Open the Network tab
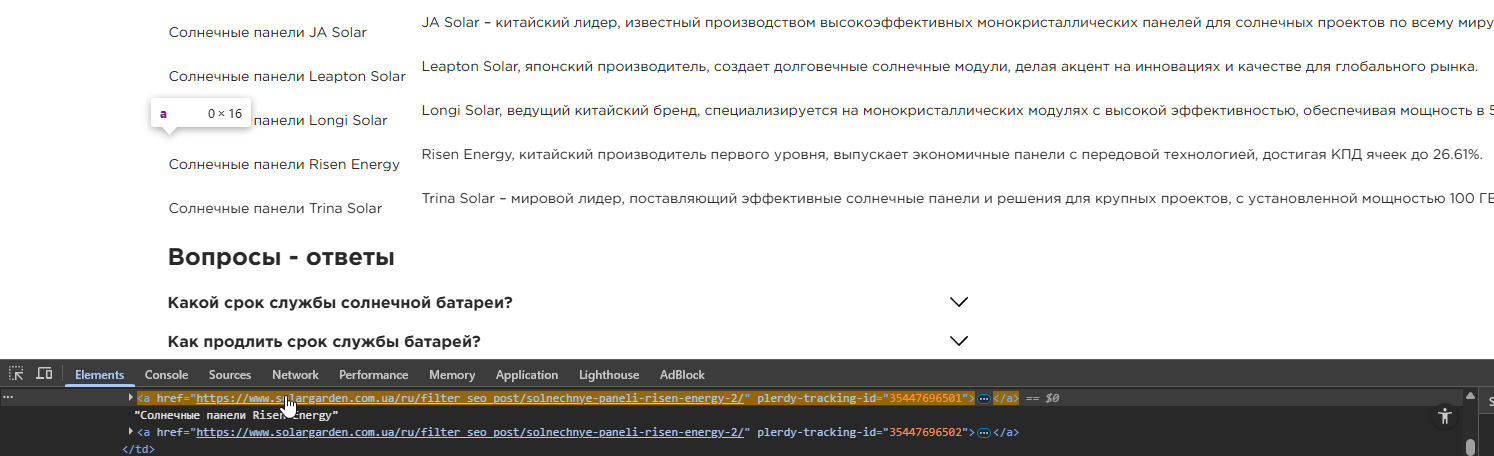The image size is (1494, 456). [295, 375]
